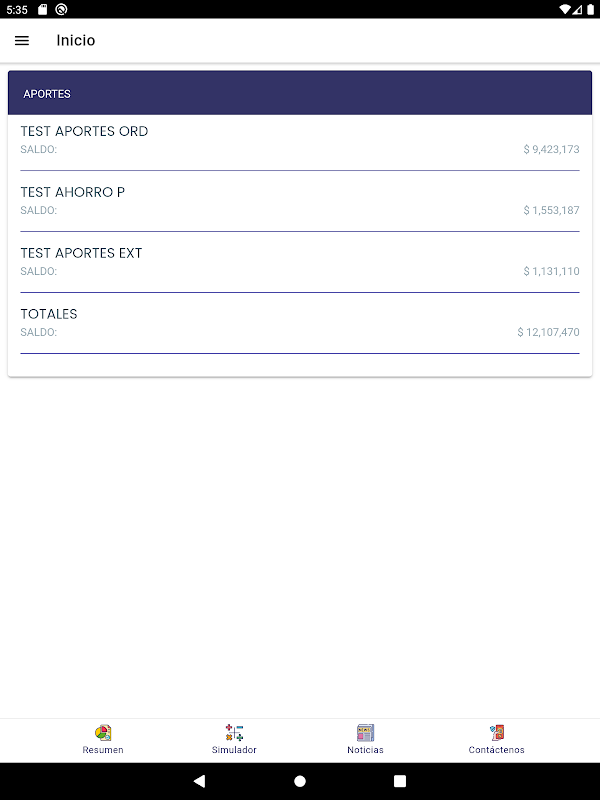The width and height of the screenshot is (600, 800).
Task: Click the $ 12,107,470 total balance
Action: click(548, 332)
